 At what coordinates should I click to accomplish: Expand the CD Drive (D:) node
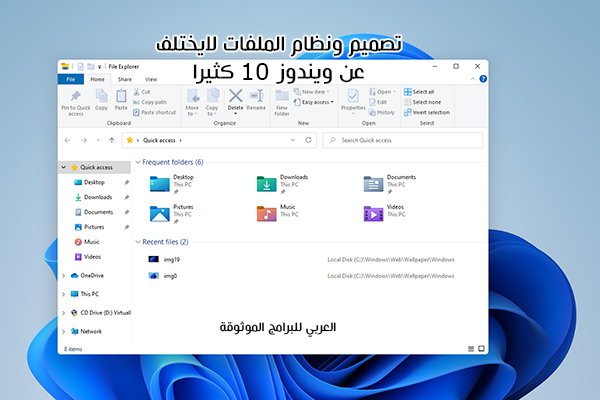[64, 313]
